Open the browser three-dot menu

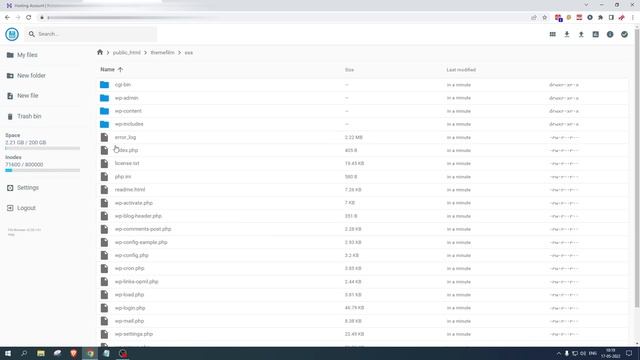pyautogui.click(x=633, y=18)
